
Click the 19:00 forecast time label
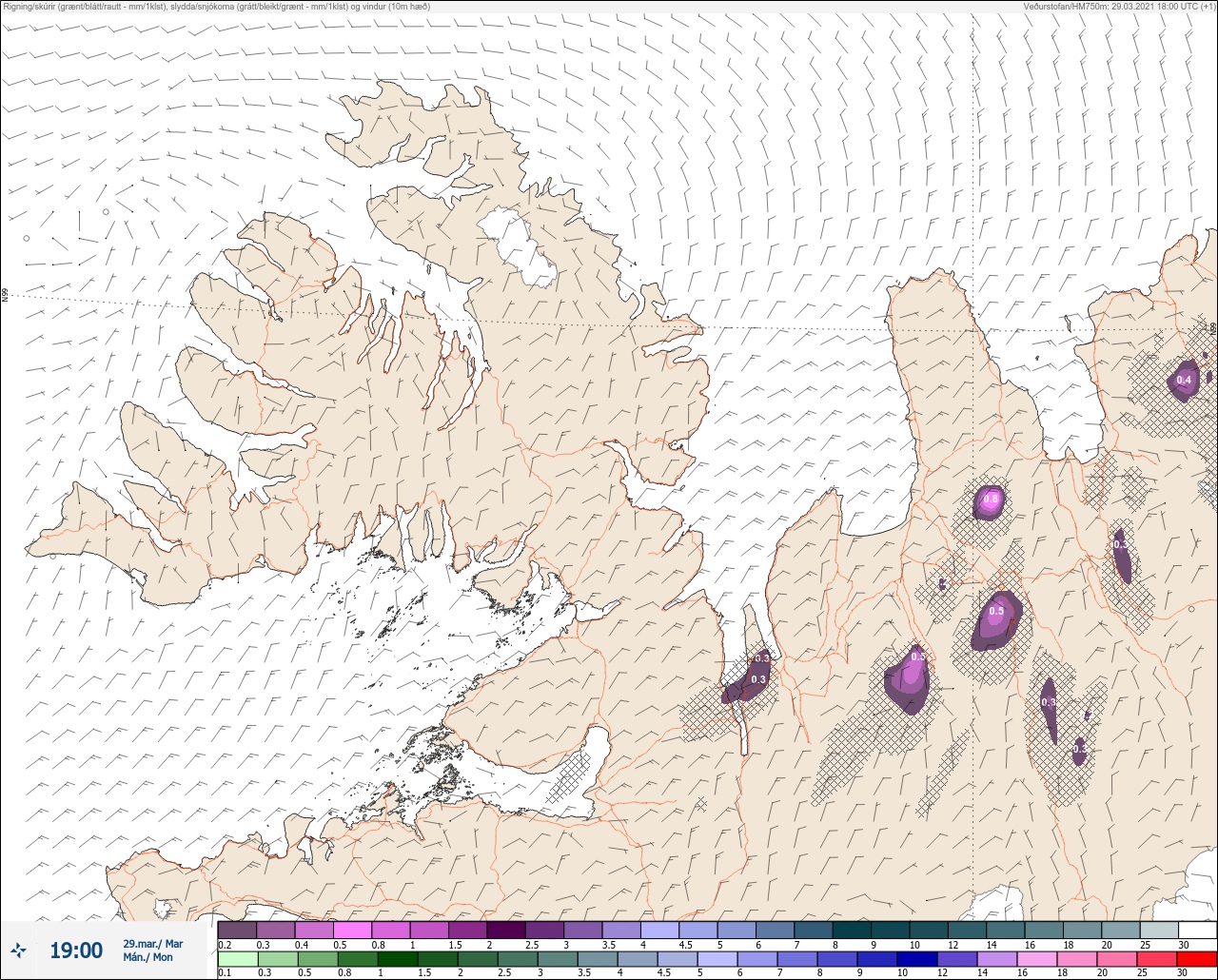point(76,951)
